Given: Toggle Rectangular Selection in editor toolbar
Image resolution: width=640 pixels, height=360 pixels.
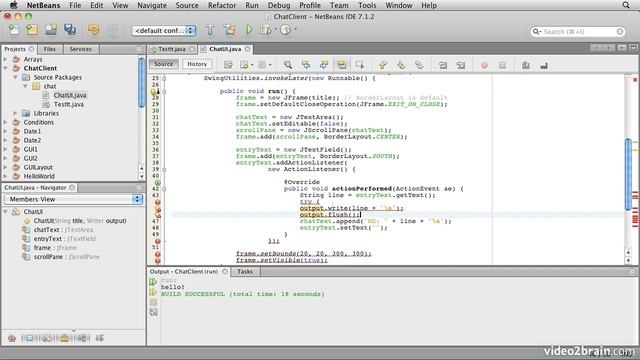Looking at the screenshot, I should click(360, 64).
